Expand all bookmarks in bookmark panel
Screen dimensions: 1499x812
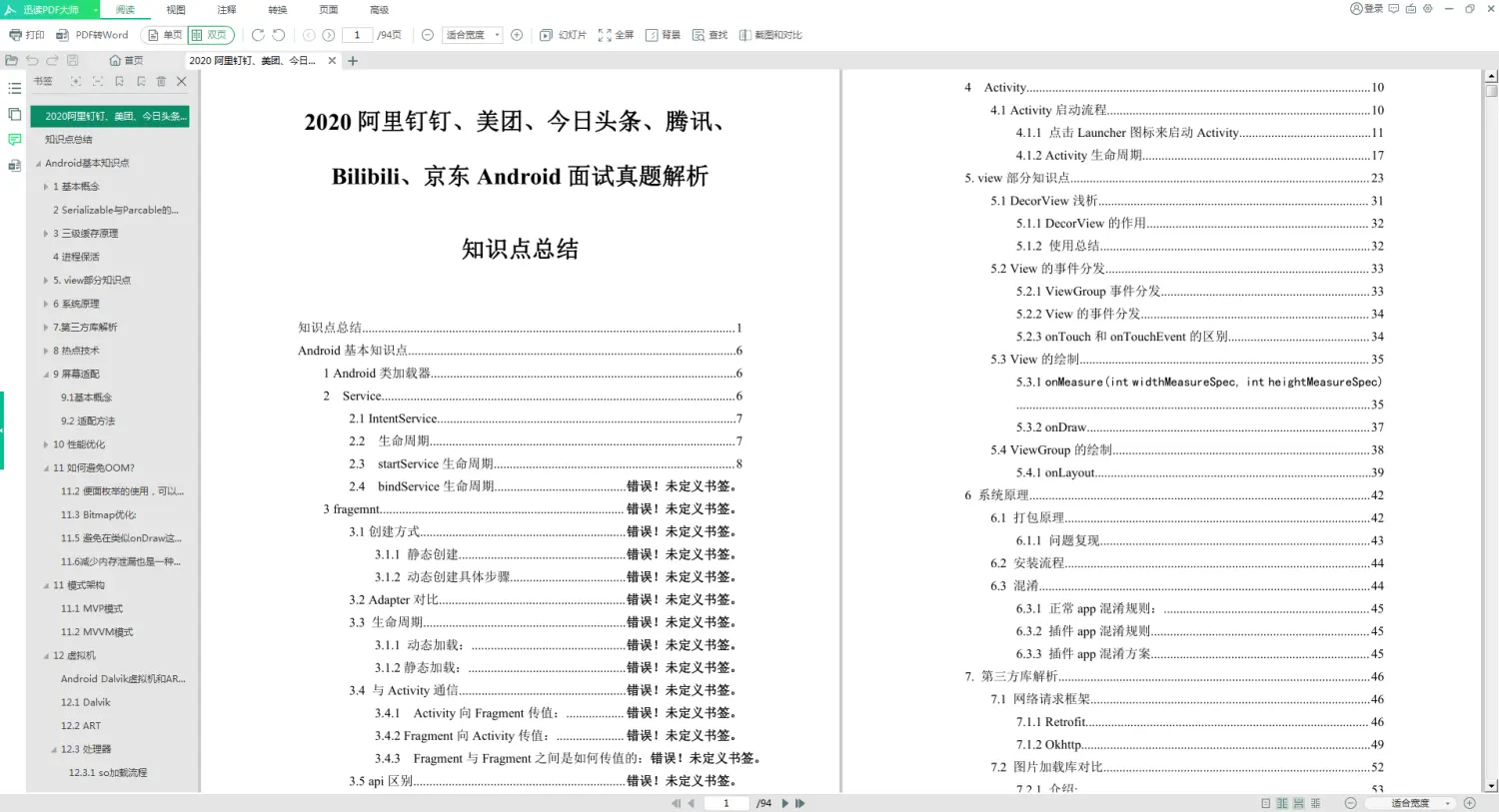tap(75, 81)
